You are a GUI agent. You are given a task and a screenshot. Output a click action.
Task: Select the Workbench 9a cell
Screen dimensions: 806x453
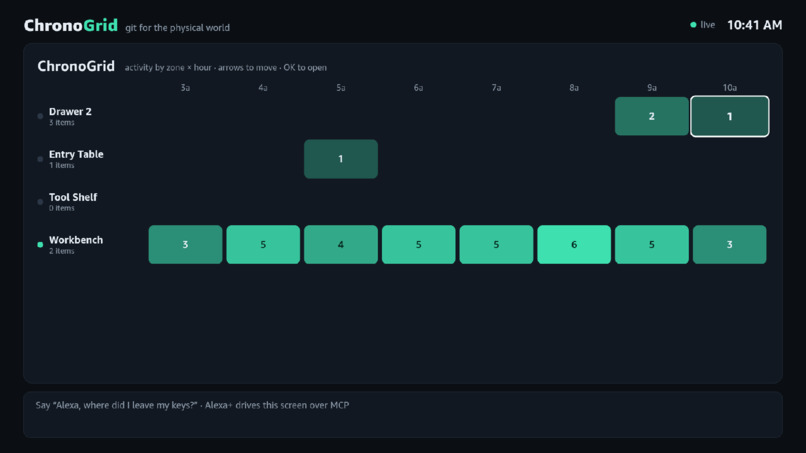(x=651, y=245)
